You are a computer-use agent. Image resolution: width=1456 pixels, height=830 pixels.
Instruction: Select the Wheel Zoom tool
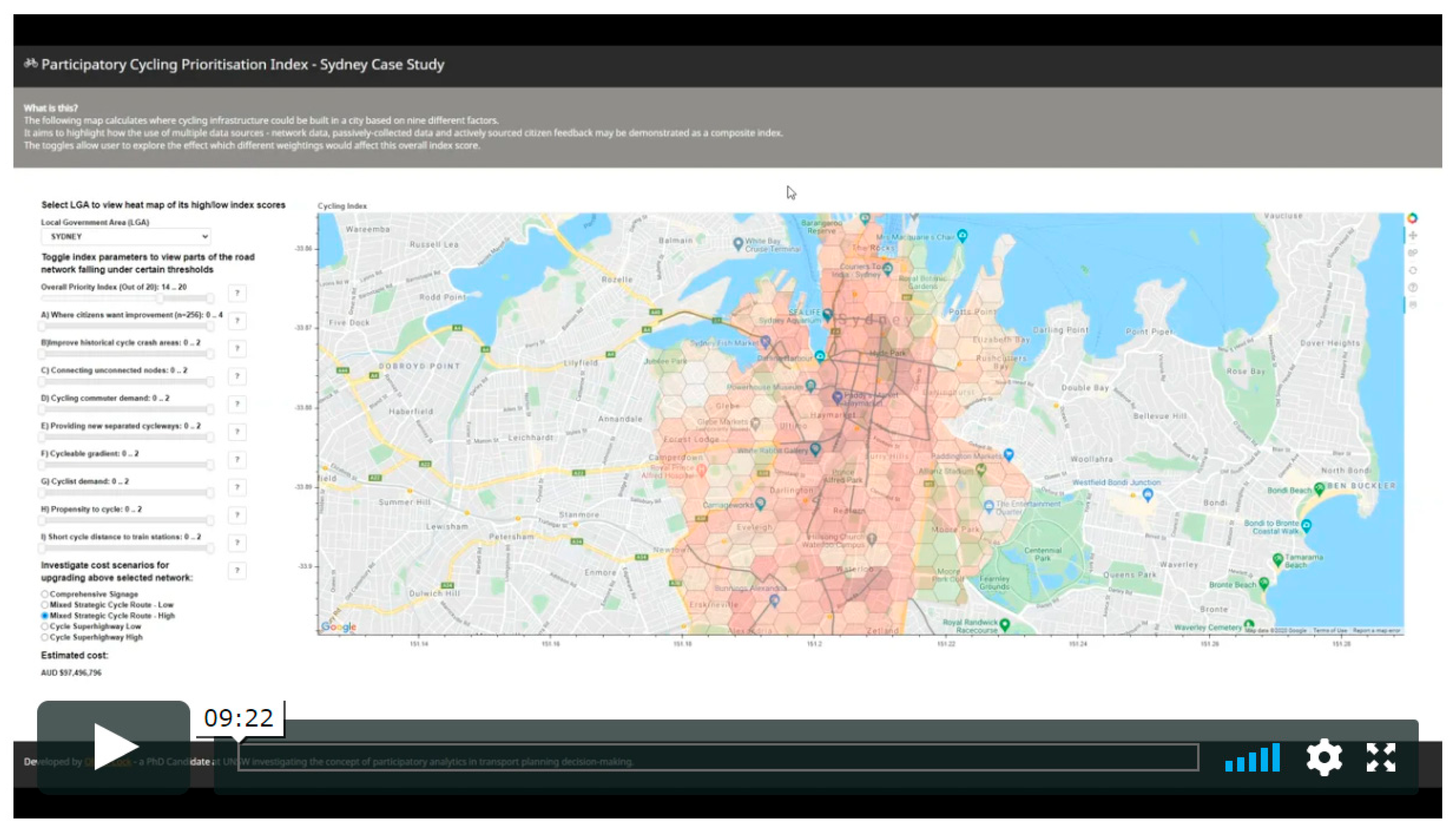point(1412,253)
